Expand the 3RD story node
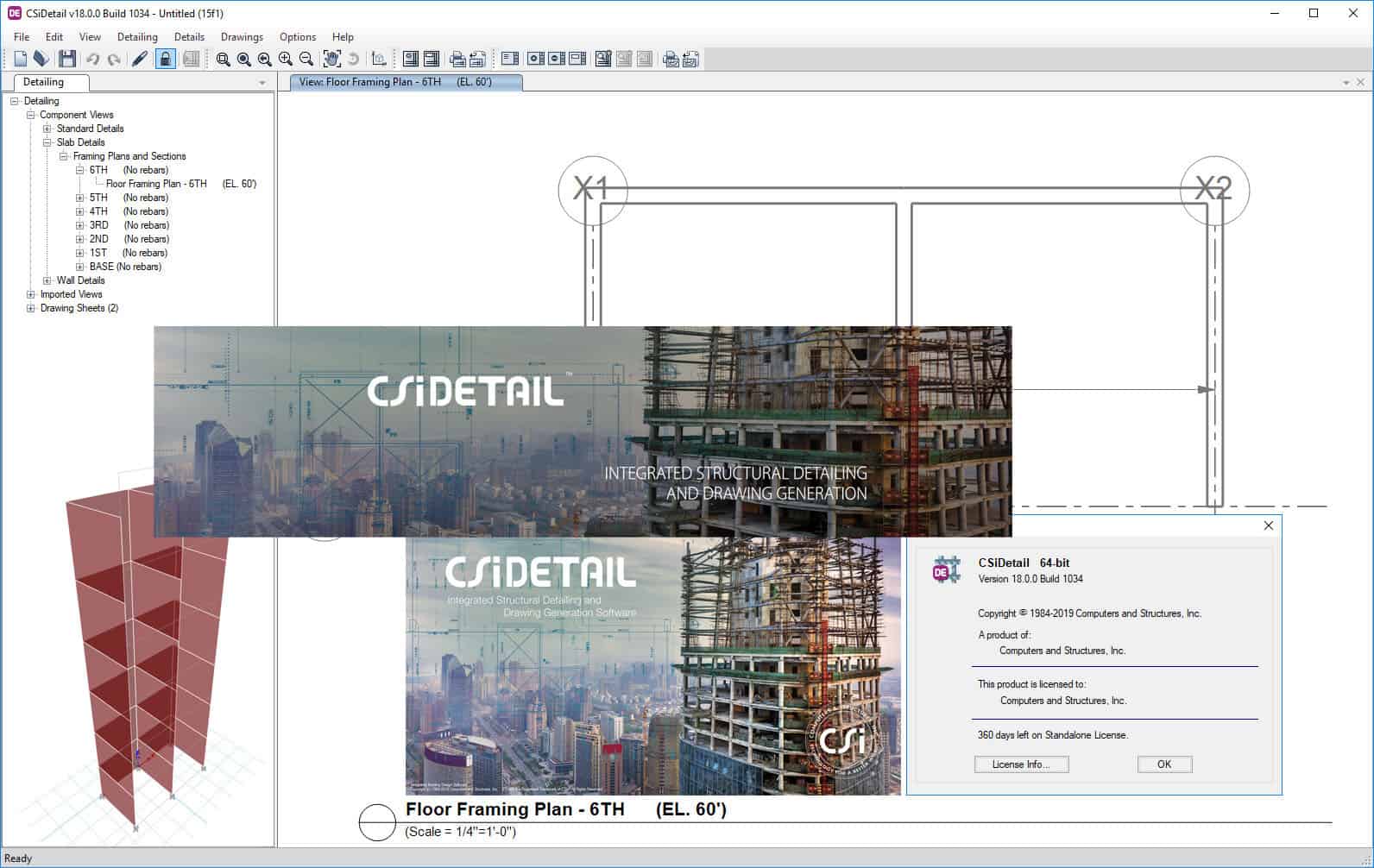The height and width of the screenshot is (868, 1374). [79, 225]
